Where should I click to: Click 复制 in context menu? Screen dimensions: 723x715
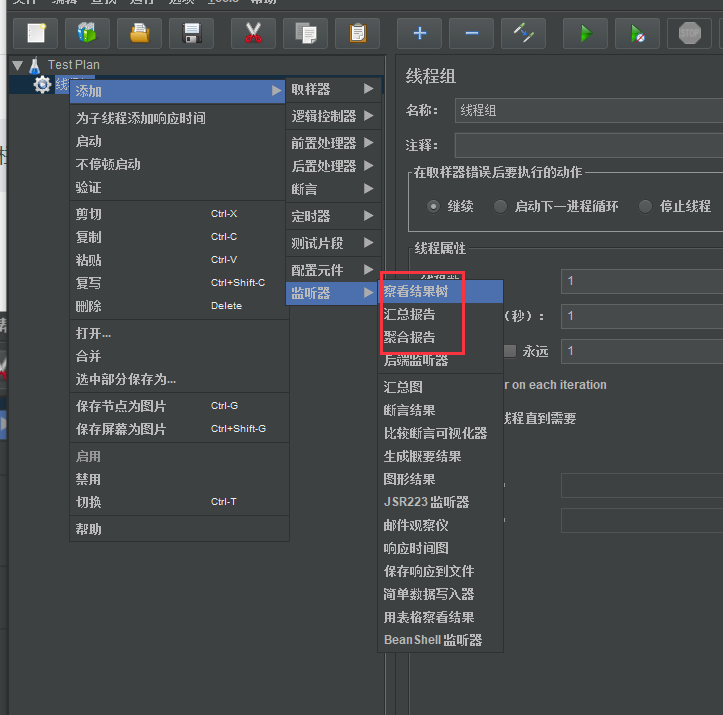point(178,237)
